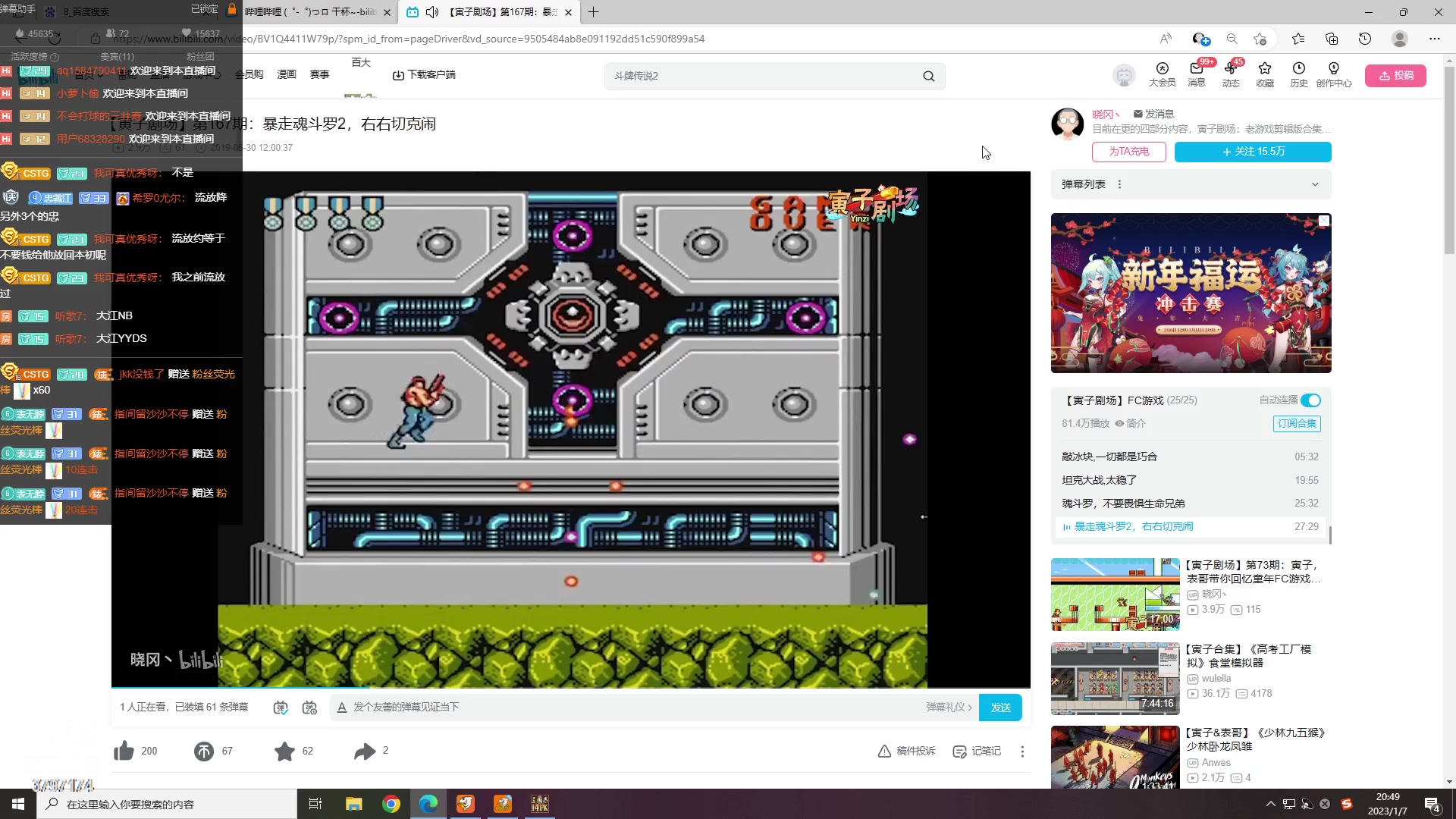Image resolution: width=1456 pixels, height=819 pixels.
Task: Open 动态 feed icon with 45 badge
Action: [1231, 74]
